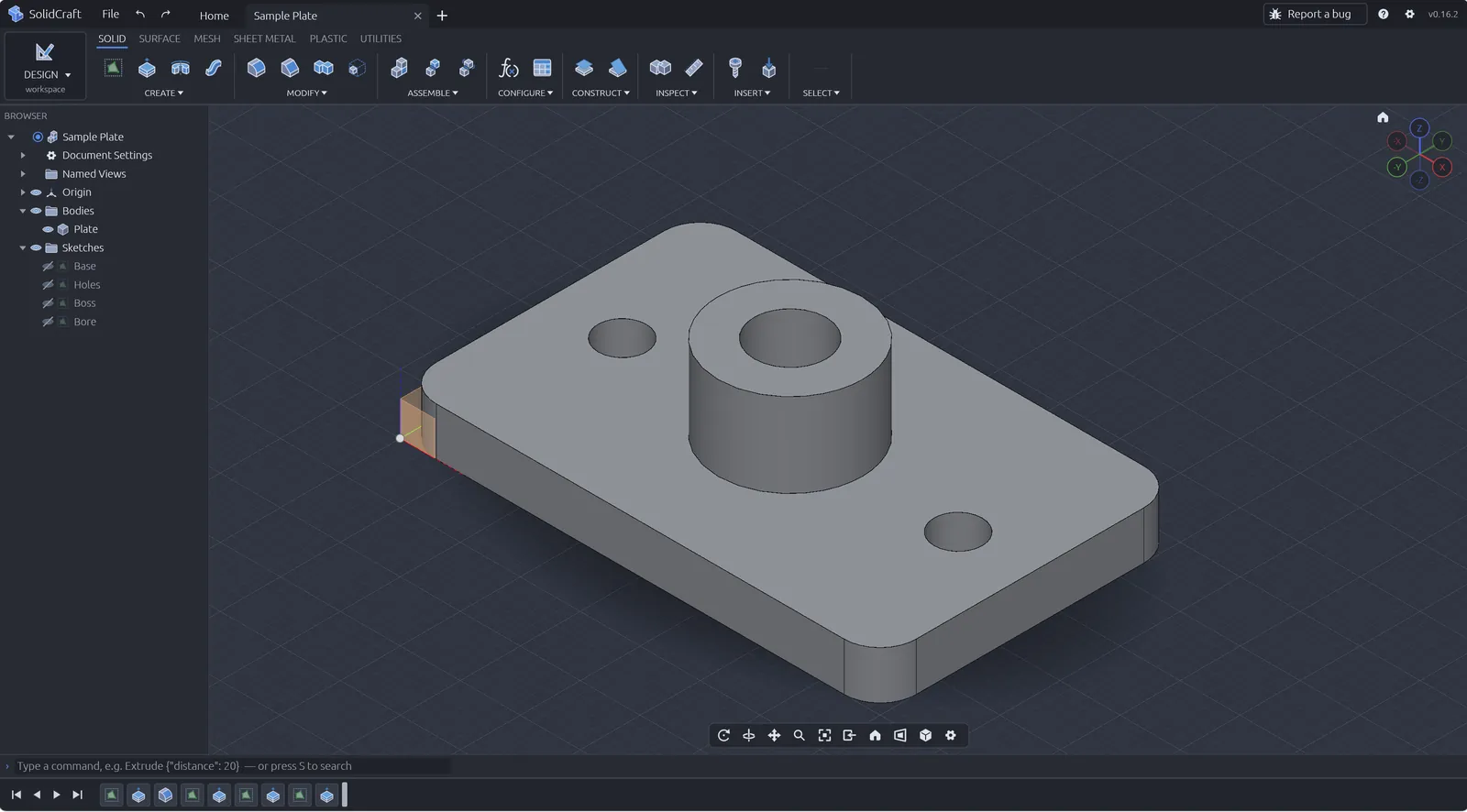This screenshot has height=812, width=1467.
Task: Click the Joint icon in Assemble group
Action: 433,68
